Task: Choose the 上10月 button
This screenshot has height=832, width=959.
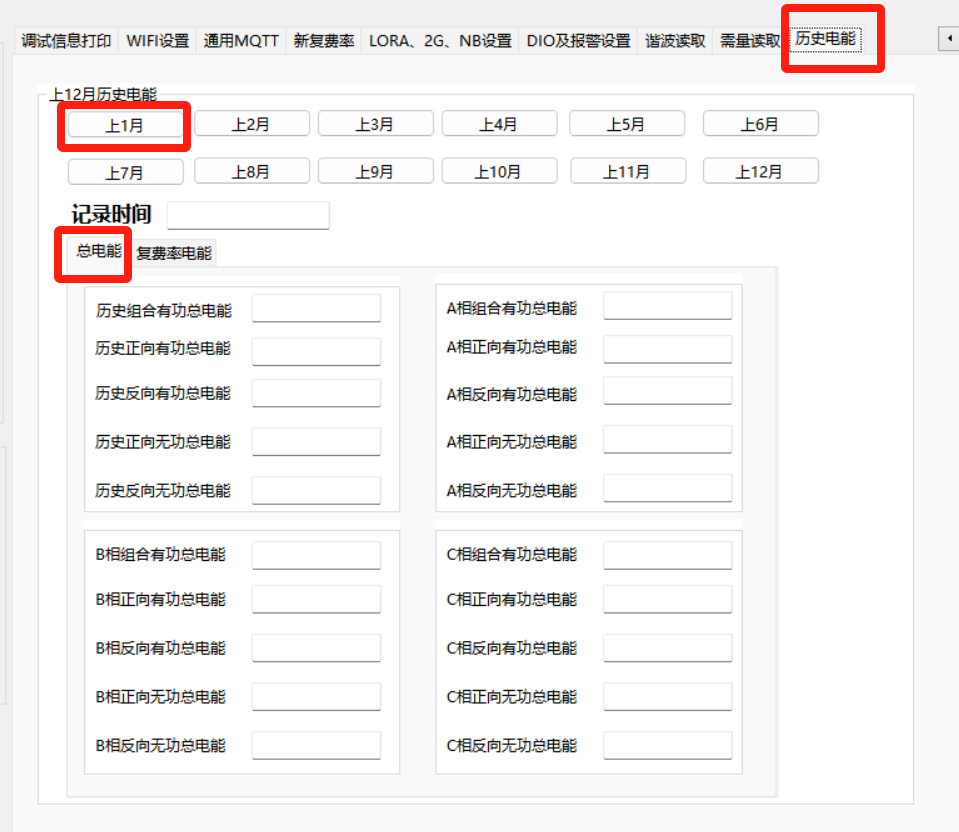Action: tap(498, 172)
